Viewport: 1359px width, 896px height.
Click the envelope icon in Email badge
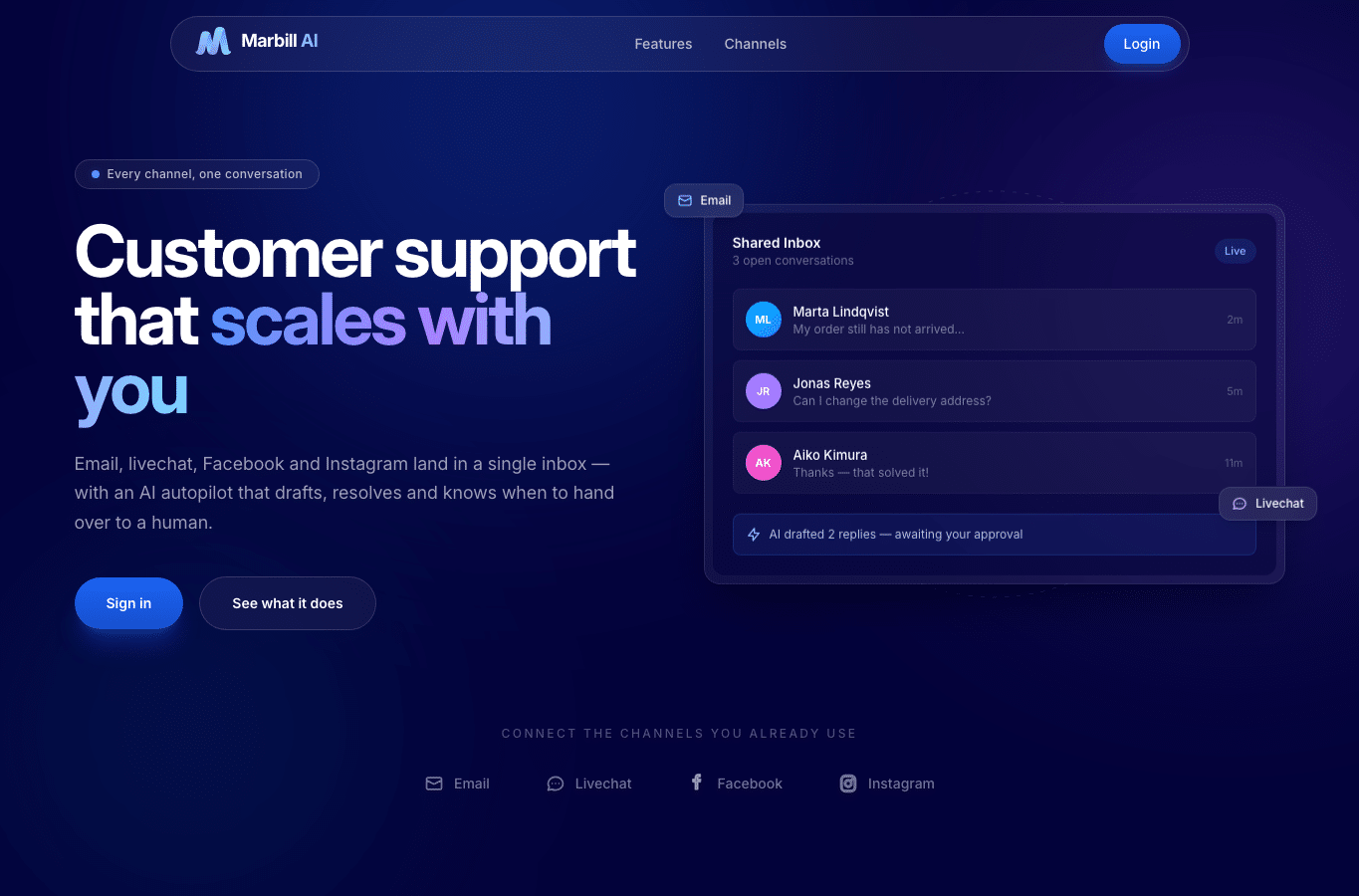(x=685, y=200)
